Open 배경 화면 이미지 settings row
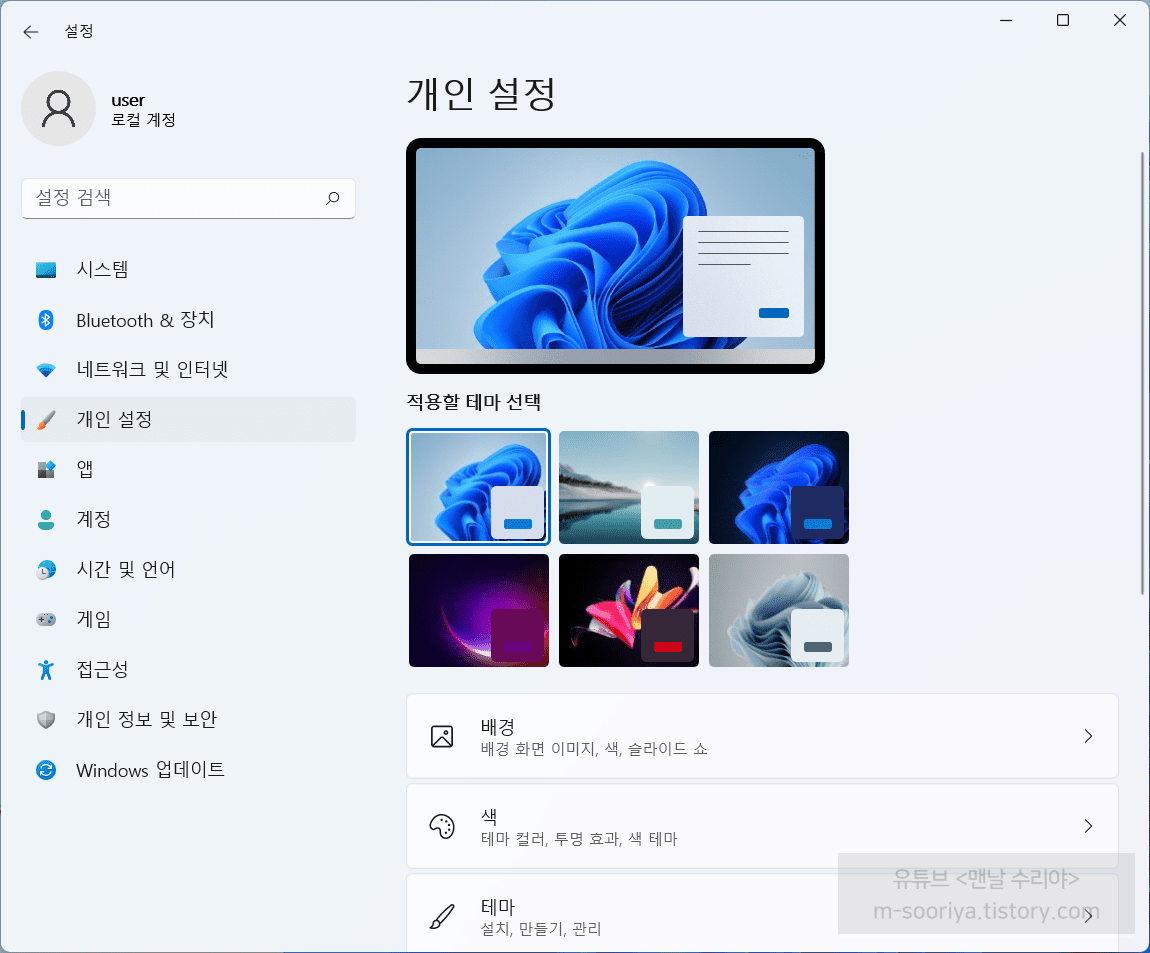Image resolution: width=1150 pixels, height=953 pixels. coord(762,737)
